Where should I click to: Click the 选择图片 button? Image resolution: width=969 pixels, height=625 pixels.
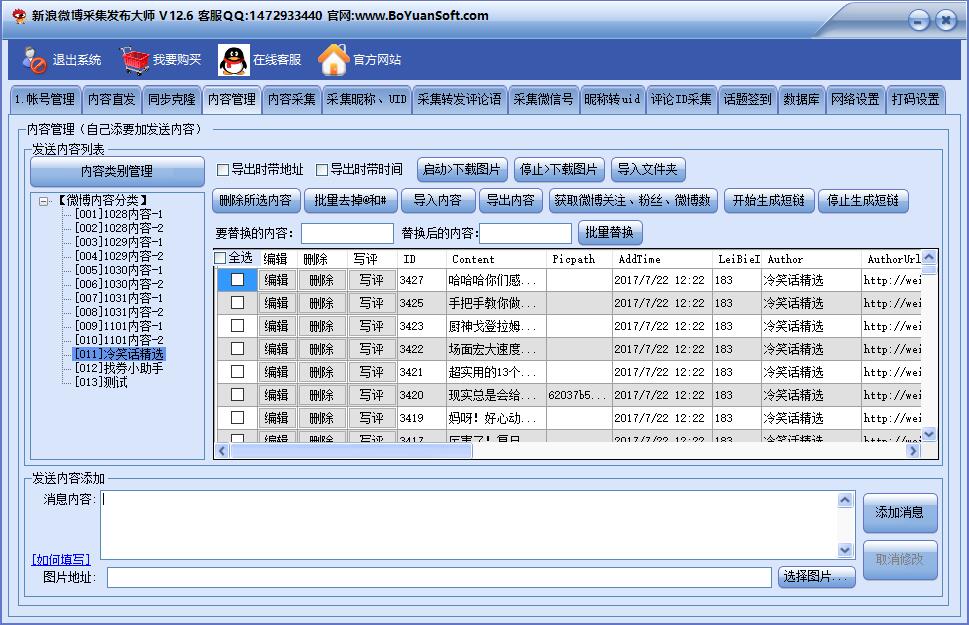(x=816, y=577)
